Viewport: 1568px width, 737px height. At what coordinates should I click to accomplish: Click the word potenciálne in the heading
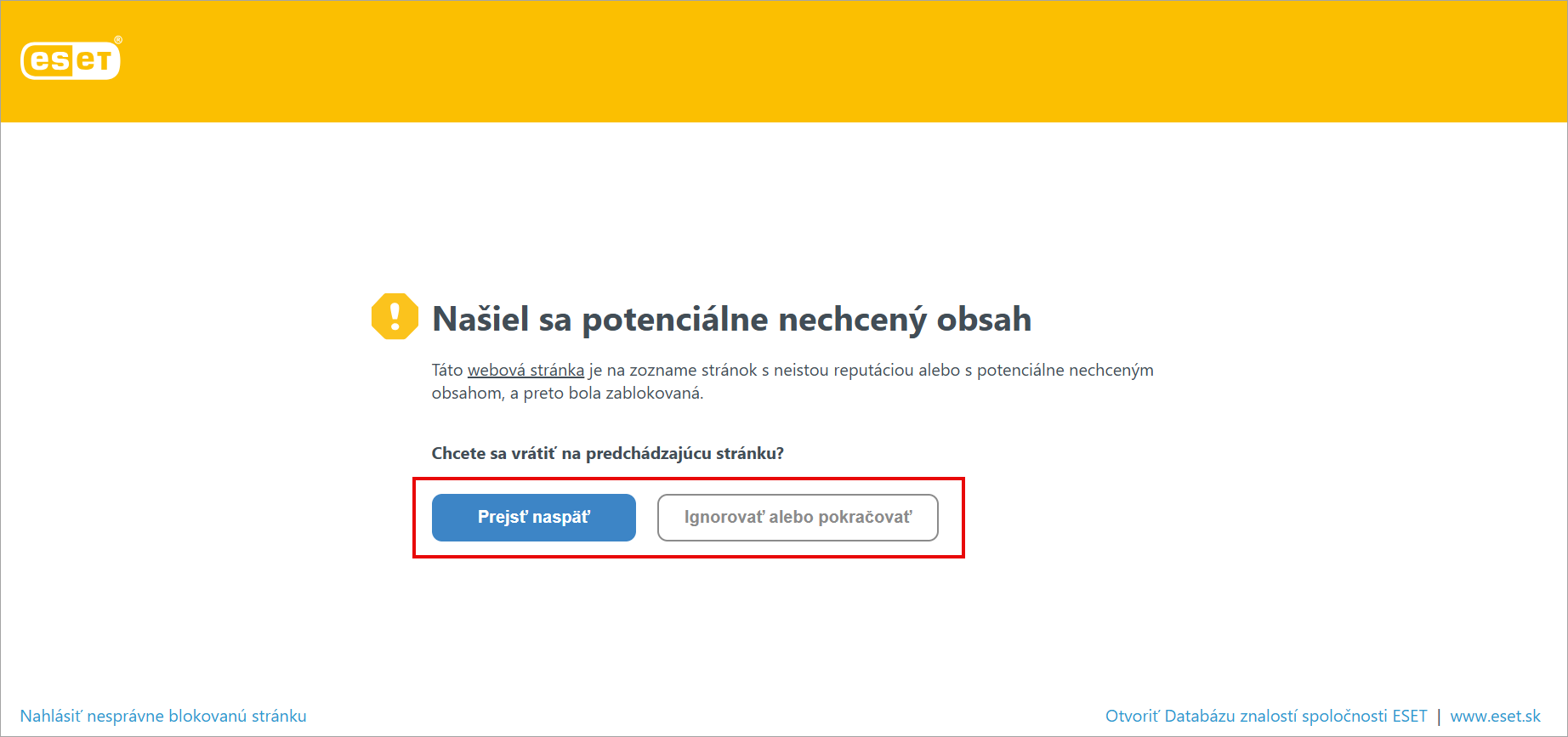coord(675,320)
